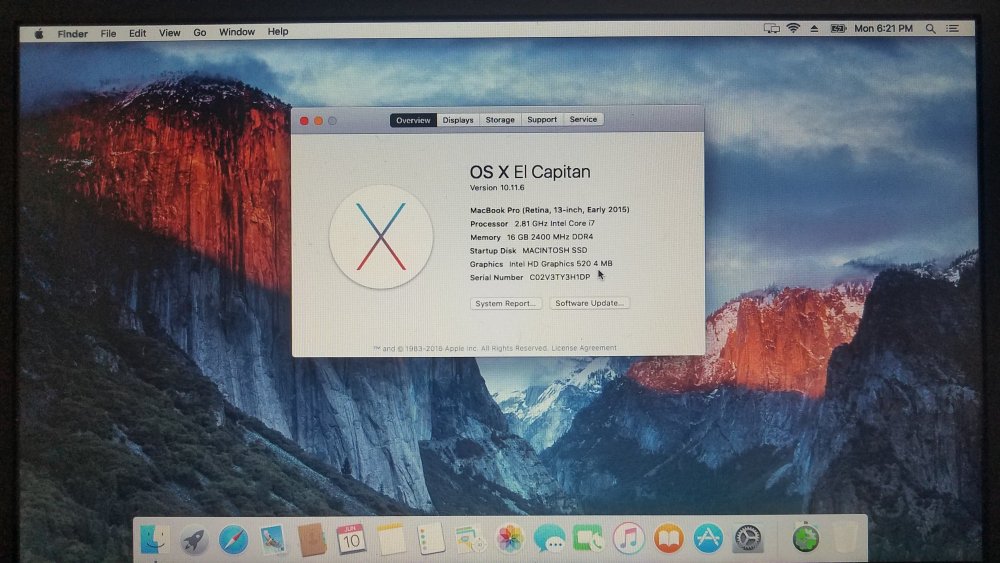1000x563 pixels.
Task: Open the Window menu
Action: (237, 32)
